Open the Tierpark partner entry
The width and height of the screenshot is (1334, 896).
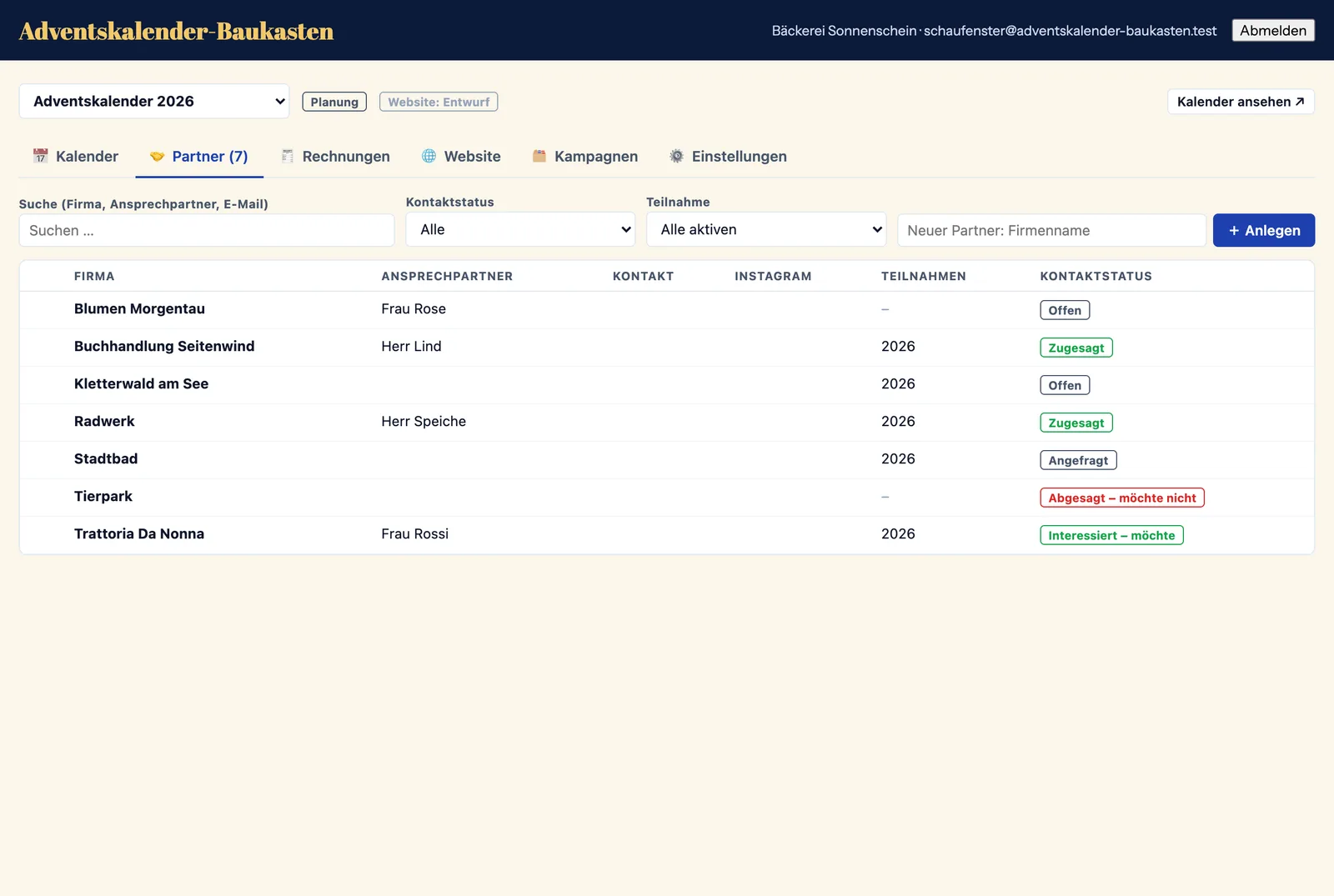point(667,497)
